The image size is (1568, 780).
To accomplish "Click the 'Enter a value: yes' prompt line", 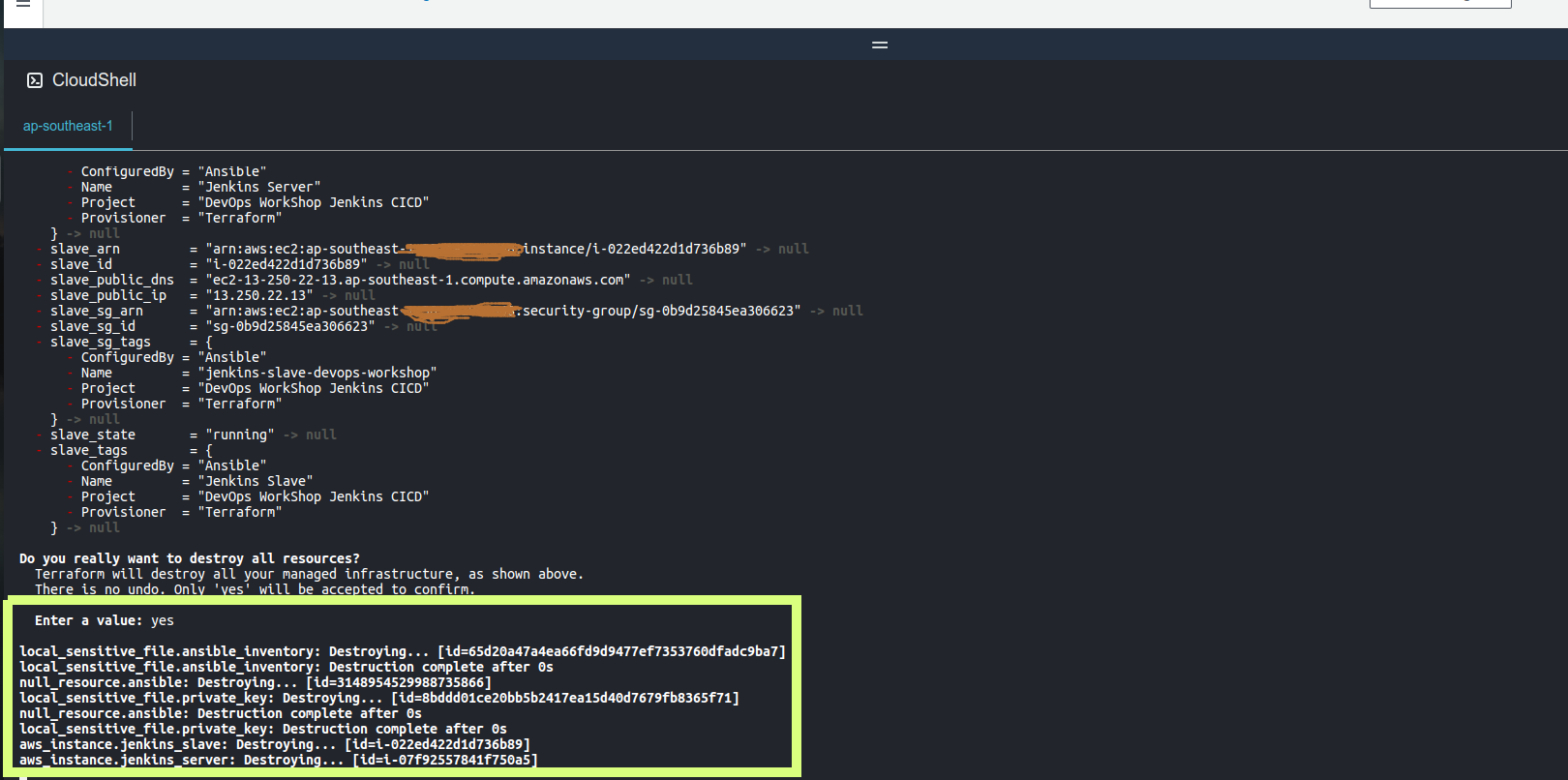I will (105, 620).
